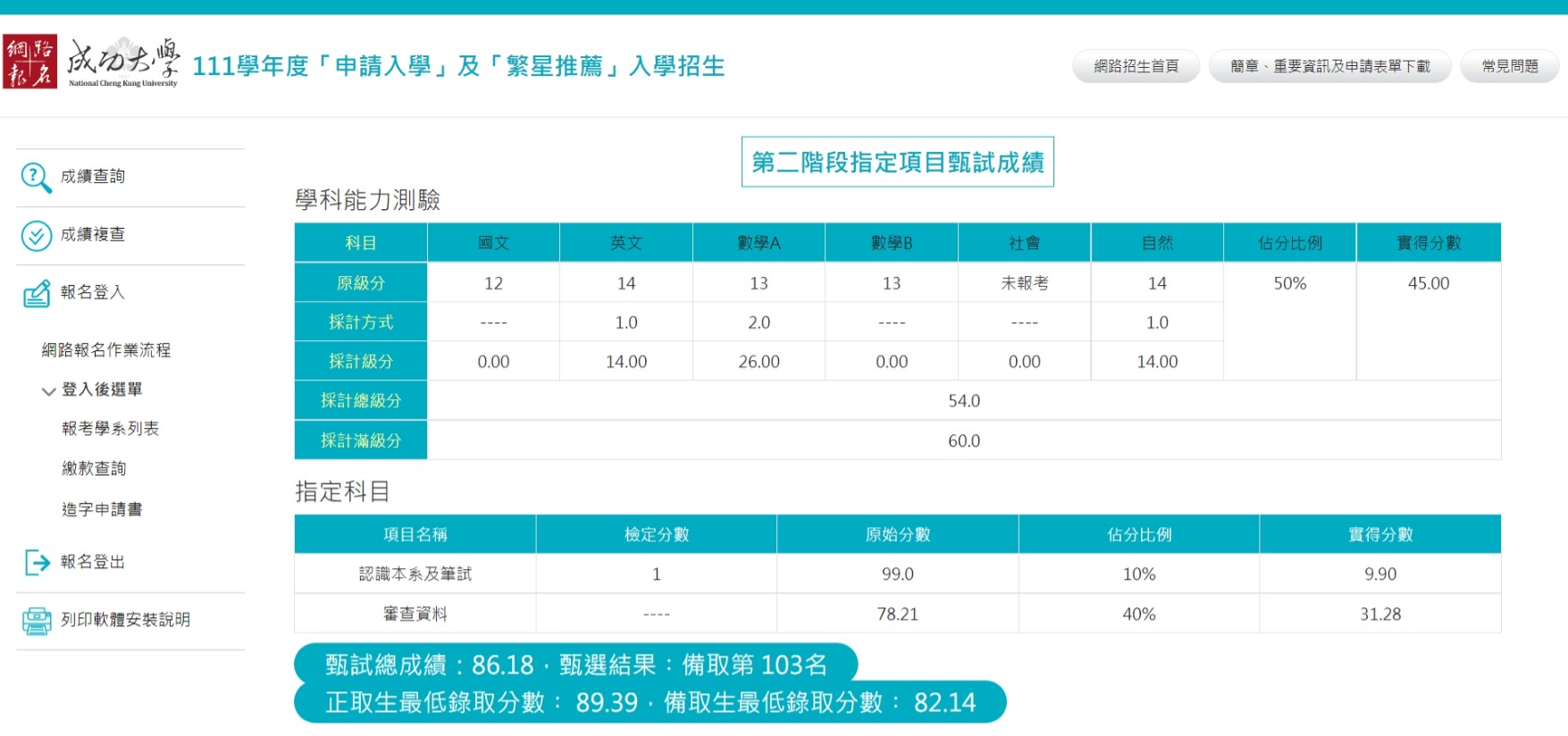Click the National Cheng Kung University logo
Image resolution: width=1568 pixels, height=736 pixels.
[x=123, y=63]
